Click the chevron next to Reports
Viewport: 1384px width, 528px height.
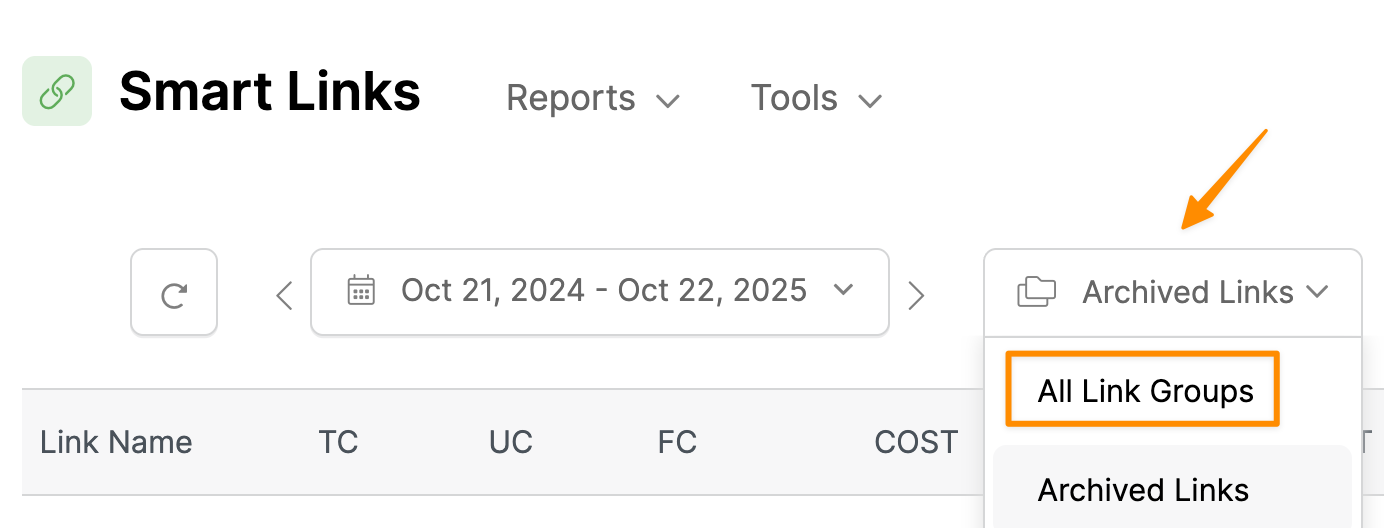667,100
